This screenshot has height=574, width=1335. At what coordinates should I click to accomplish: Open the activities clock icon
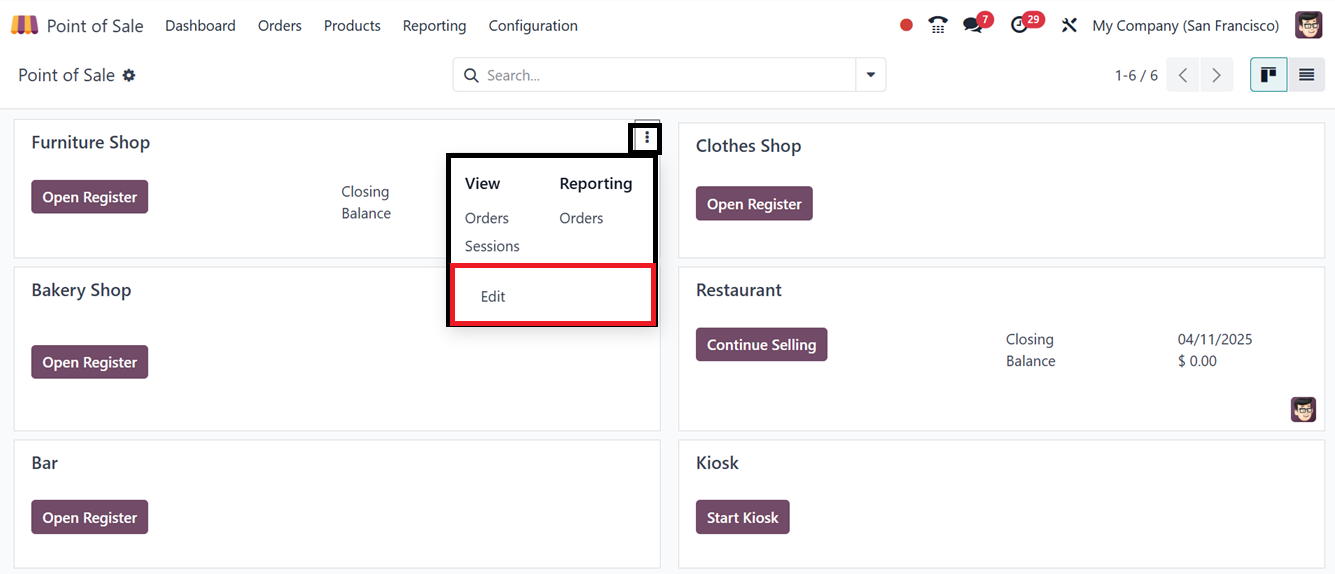tap(1020, 26)
